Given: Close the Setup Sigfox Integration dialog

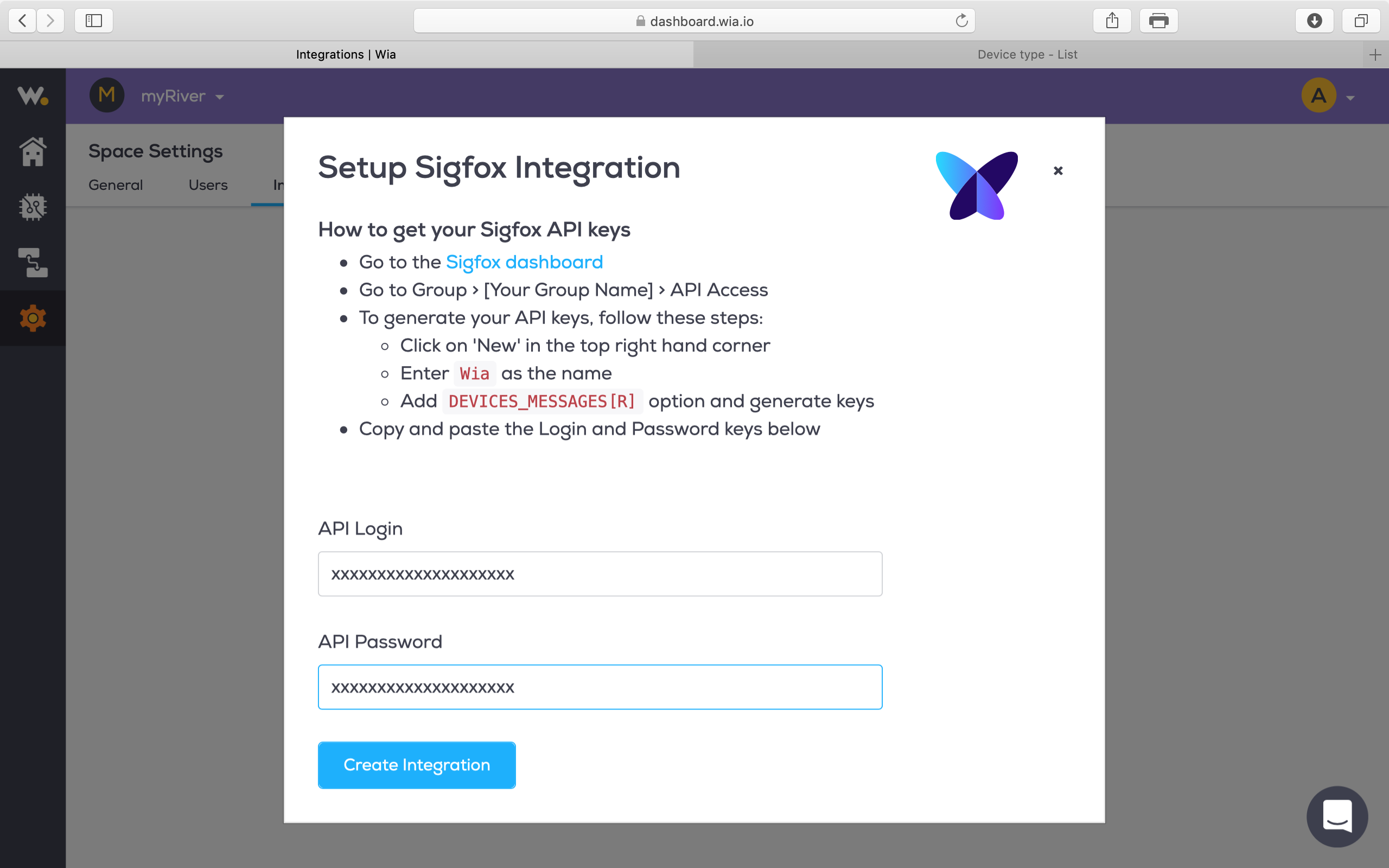Looking at the screenshot, I should click(x=1058, y=170).
